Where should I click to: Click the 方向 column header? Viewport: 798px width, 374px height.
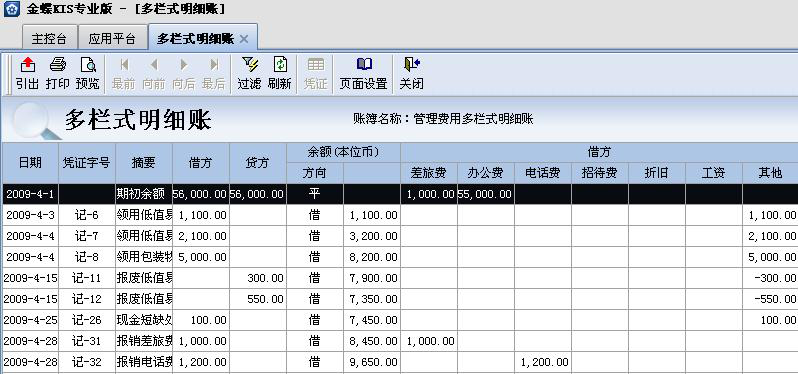(315, 173)
